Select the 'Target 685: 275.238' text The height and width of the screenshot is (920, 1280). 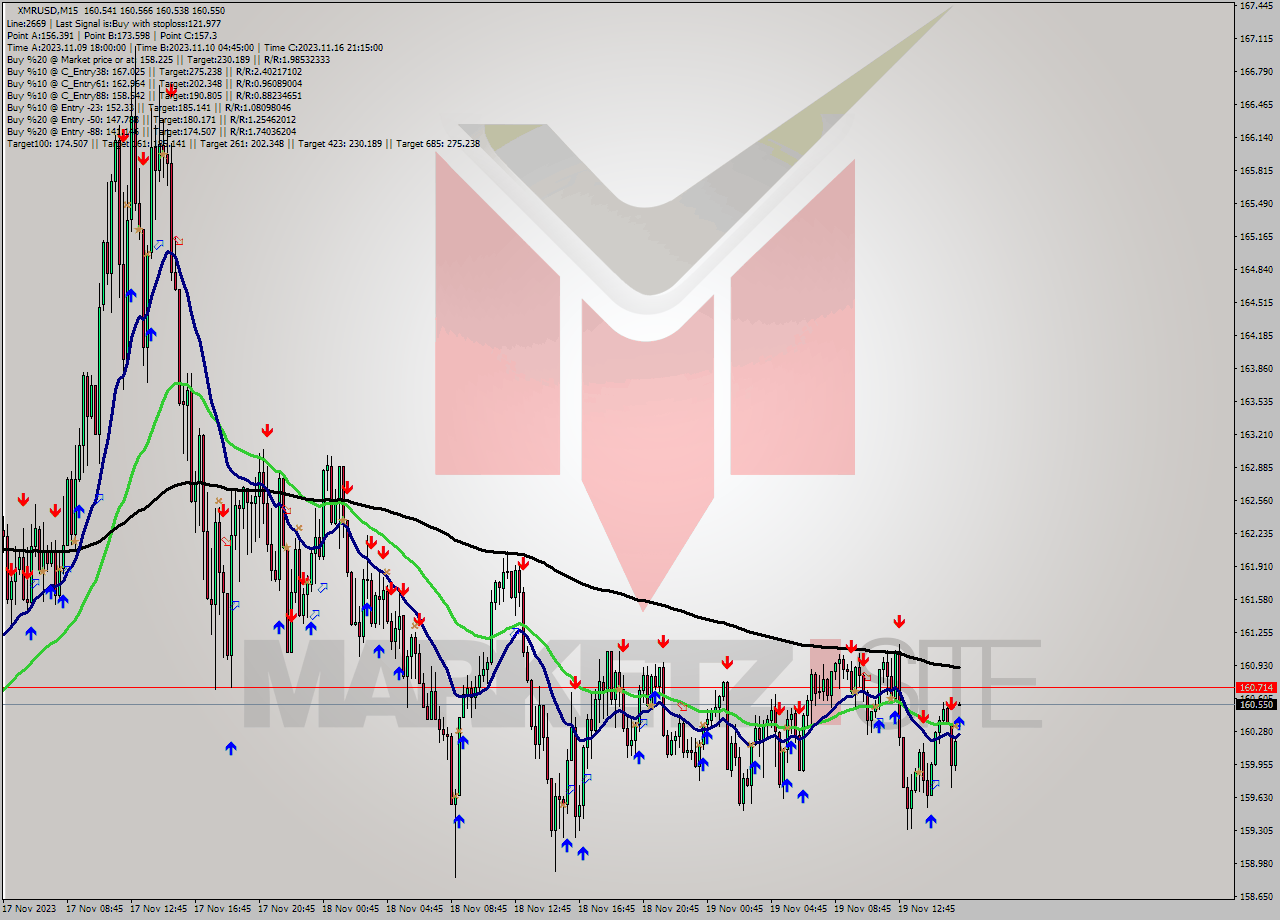(438, 143)
